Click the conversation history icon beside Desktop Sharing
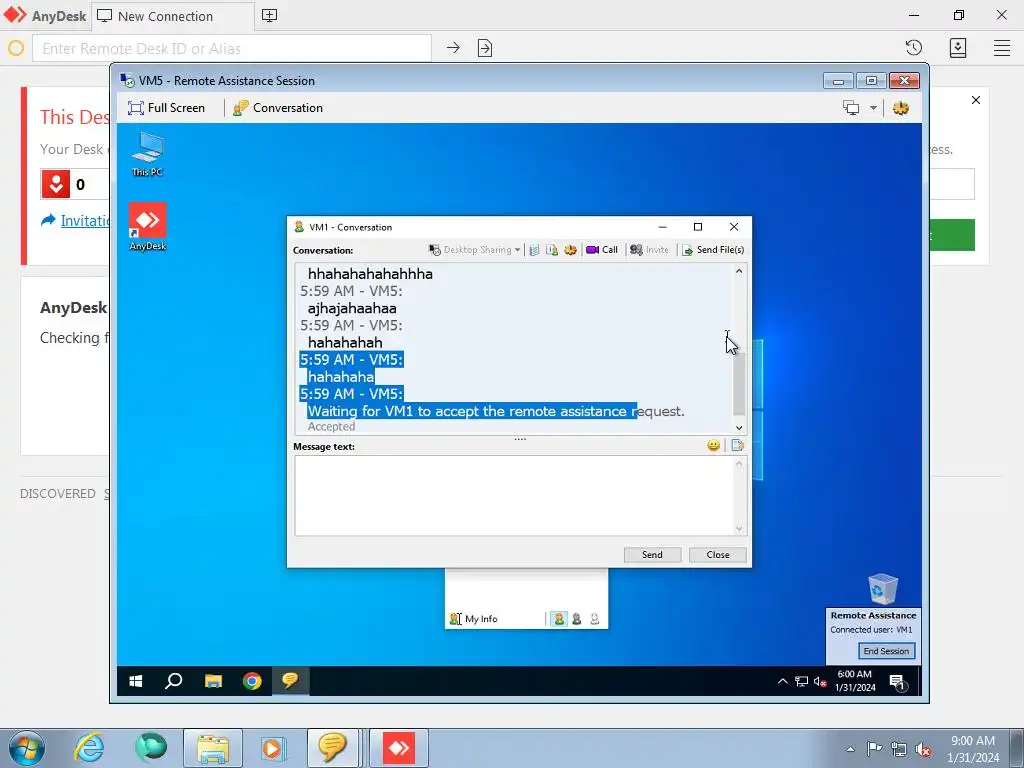 [534, 249]
